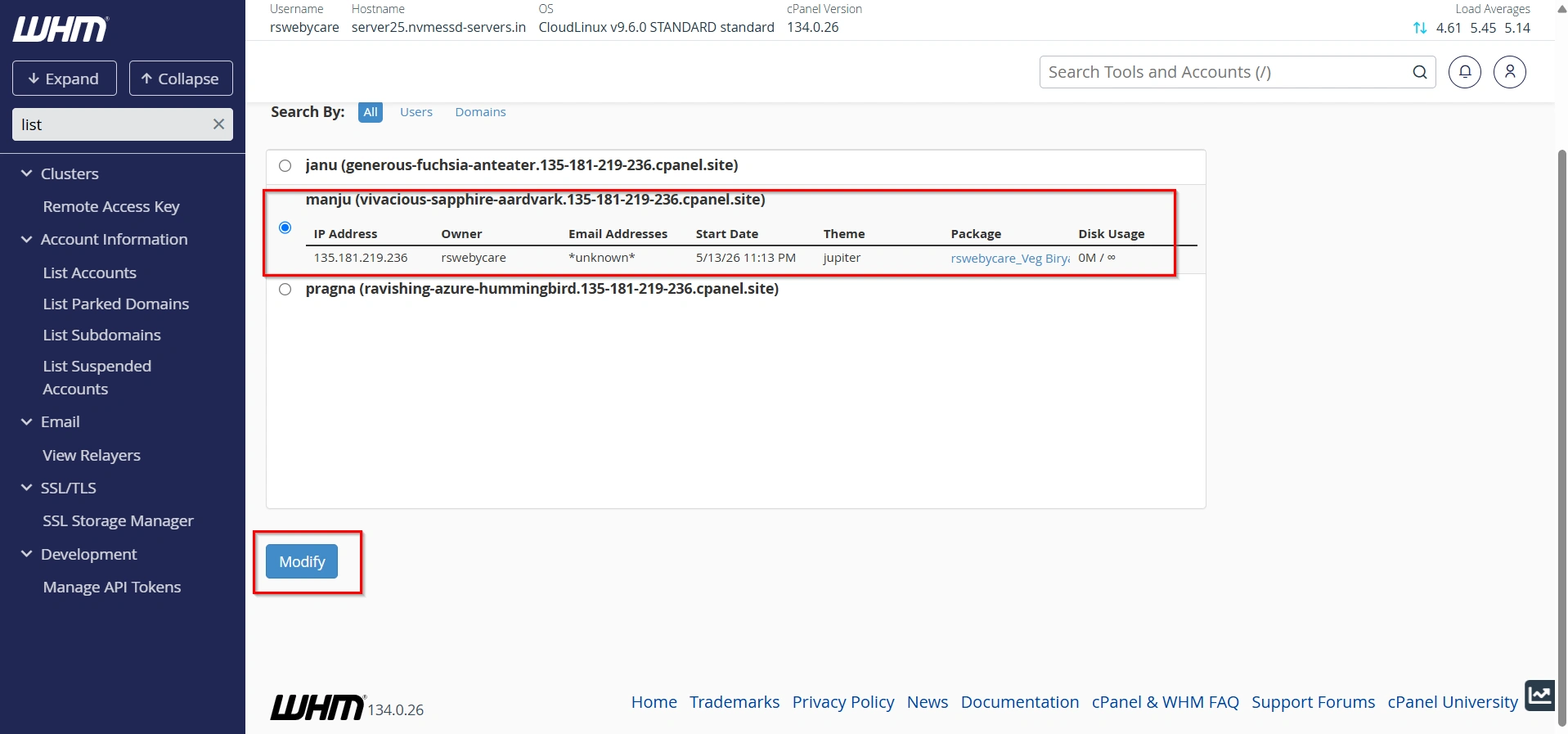The image size is (1568, 734).
Task: Open the cPanel & WHM FAQ link
Action: (x=1166, y=702)
